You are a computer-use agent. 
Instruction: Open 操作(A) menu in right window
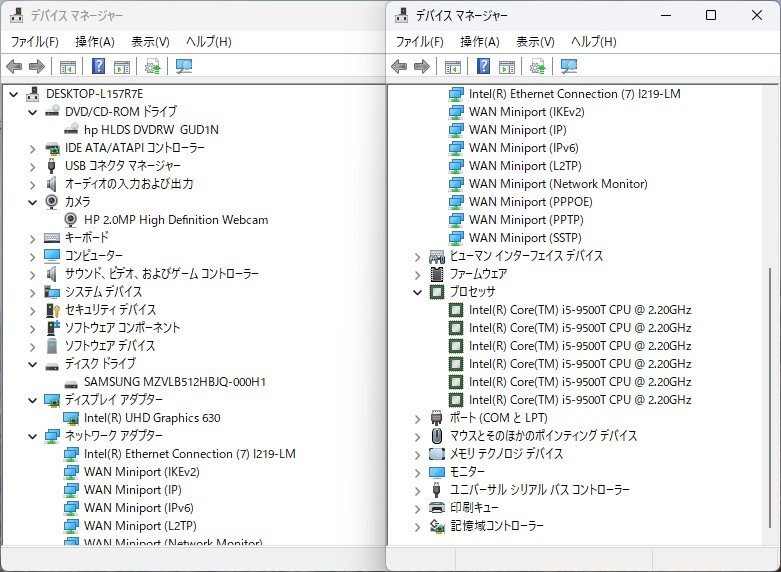point(480,41)
